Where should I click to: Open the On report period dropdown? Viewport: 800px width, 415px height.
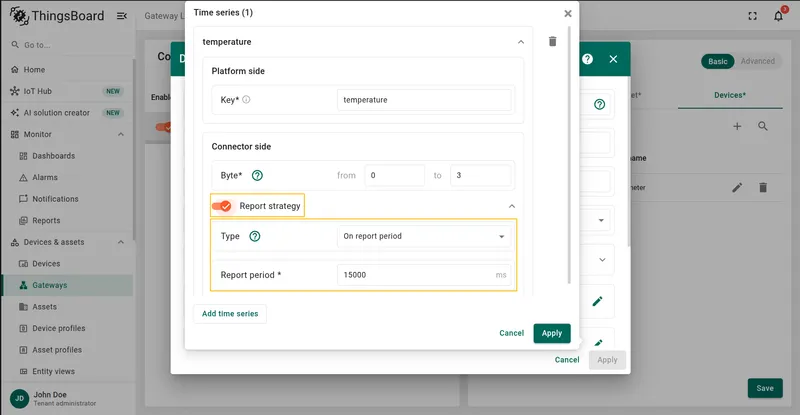(424, 236)
